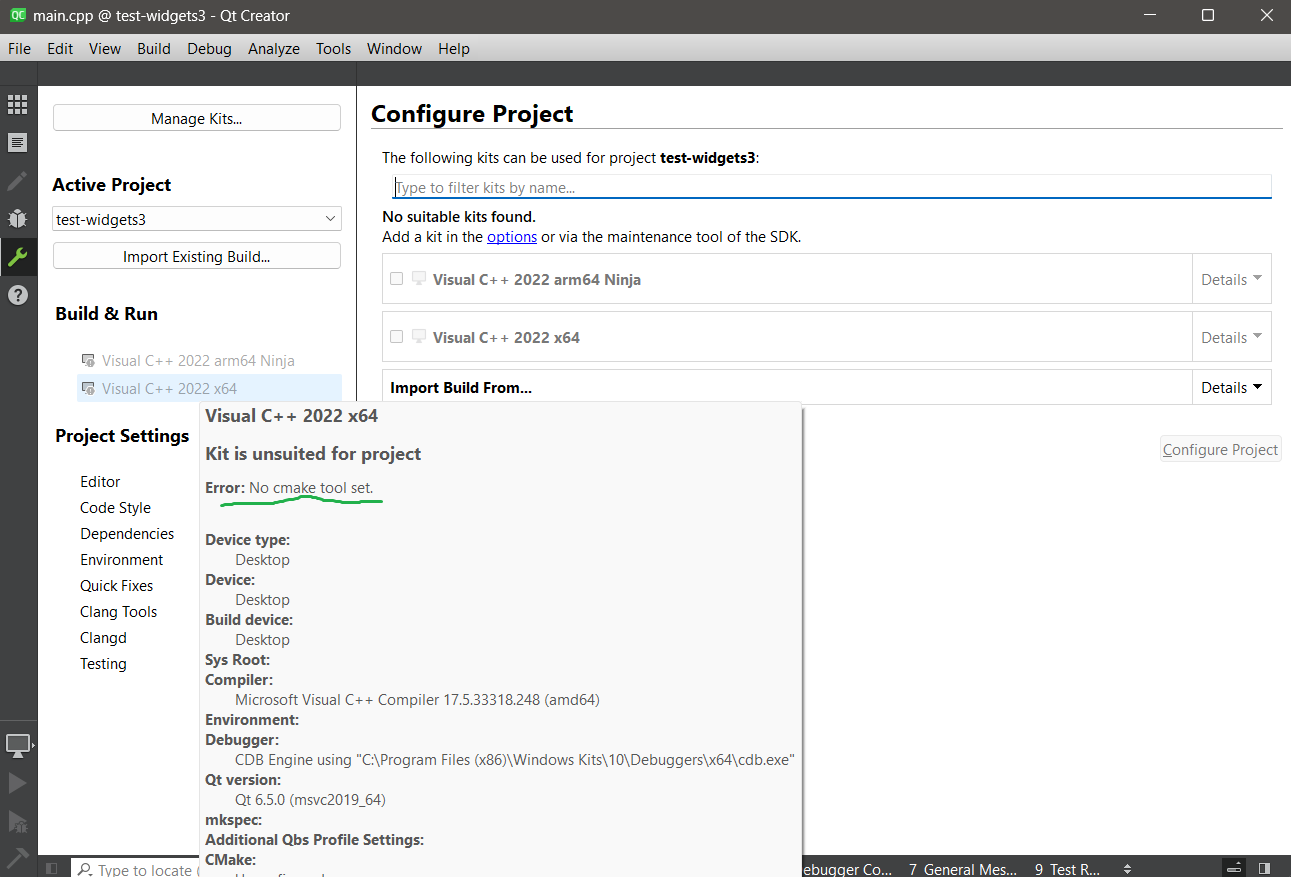The image size is (1291, 877).
Task: Focus the filter kits by name field
Action: click(x=831, y=187)
